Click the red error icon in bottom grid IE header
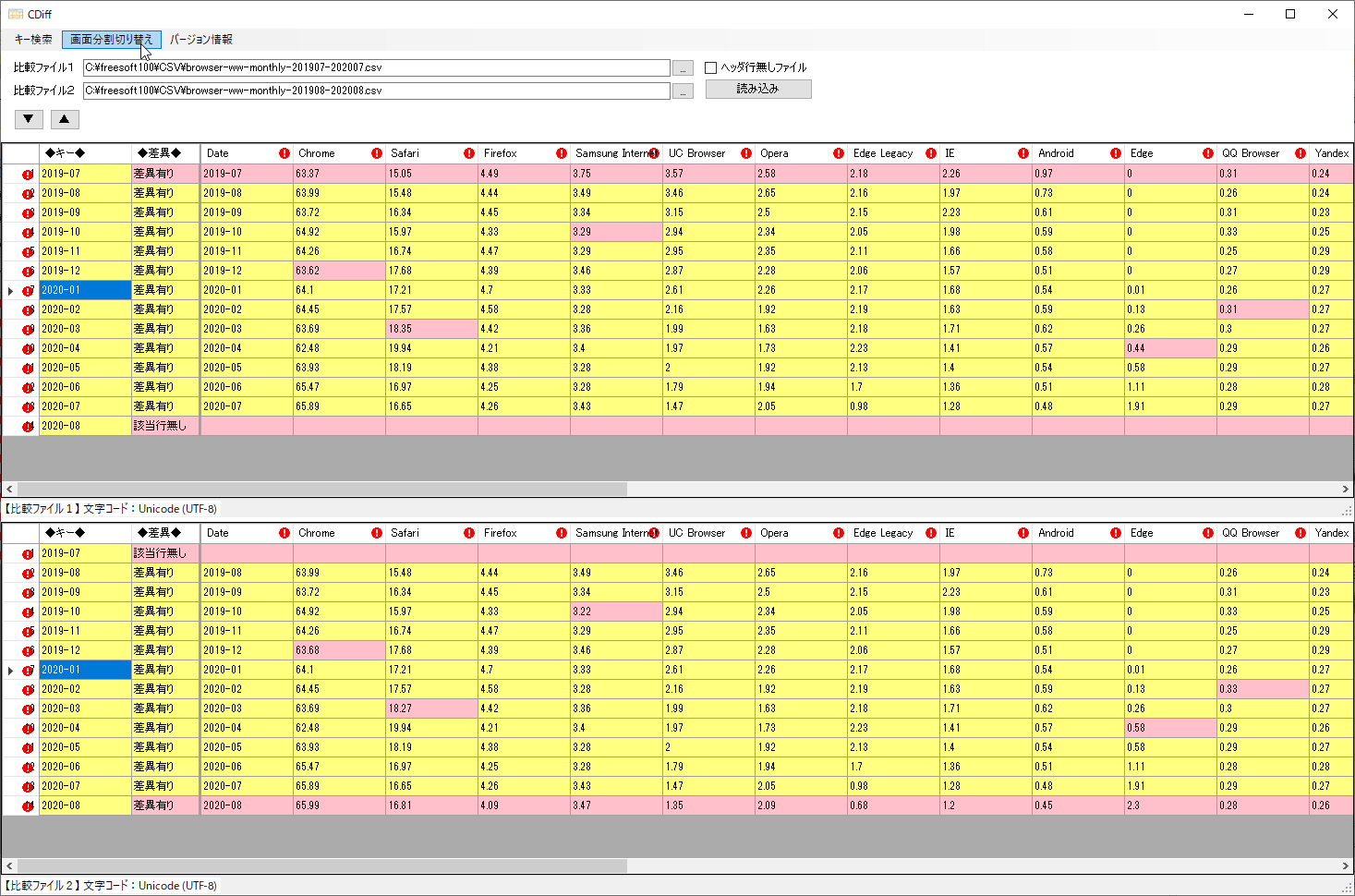The height and width of the screenshot is (896, 1355). [x=1023, y=533]
